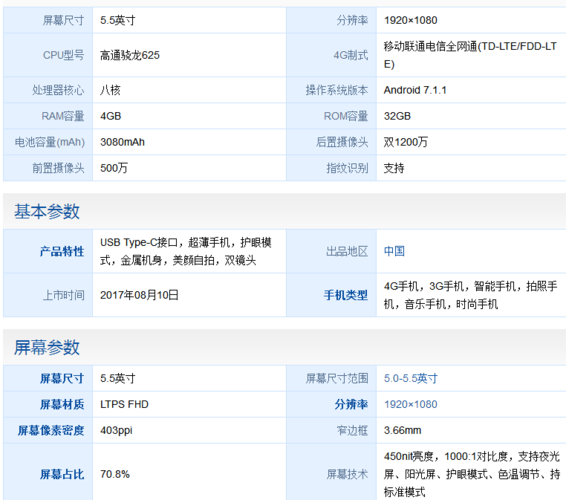Select the 5.5英寸 value in the top table

118,20
